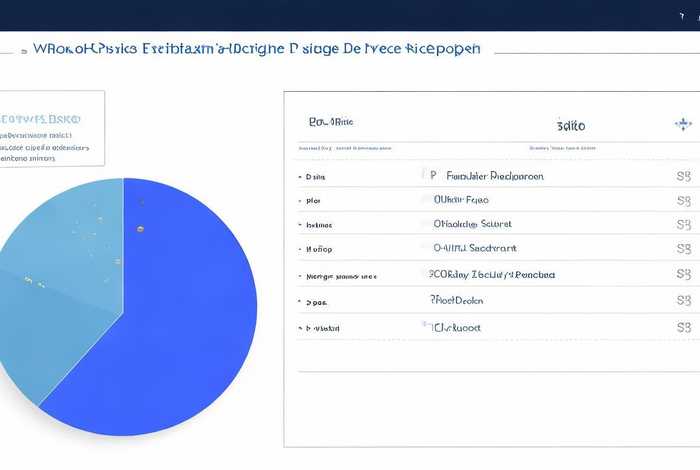Click the S3 icon on Famulaler Piedporoen row
The width and height of the screenshot is (700, 470).
click(x=684, y=175)
